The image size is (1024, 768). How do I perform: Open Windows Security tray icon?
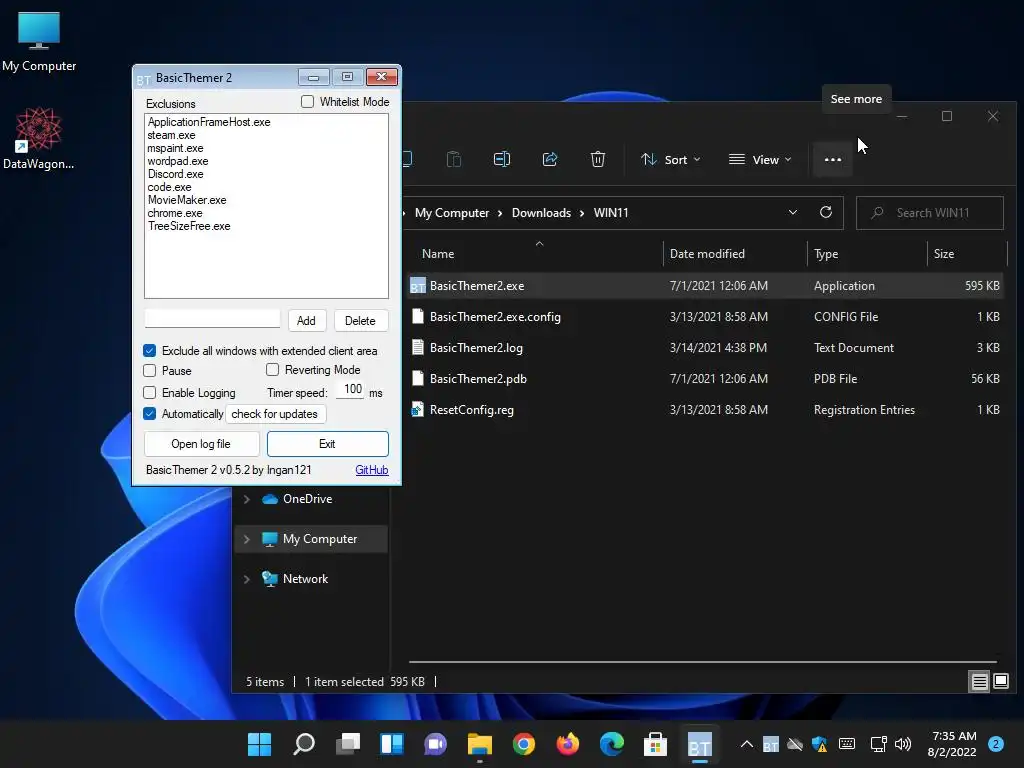820,744
